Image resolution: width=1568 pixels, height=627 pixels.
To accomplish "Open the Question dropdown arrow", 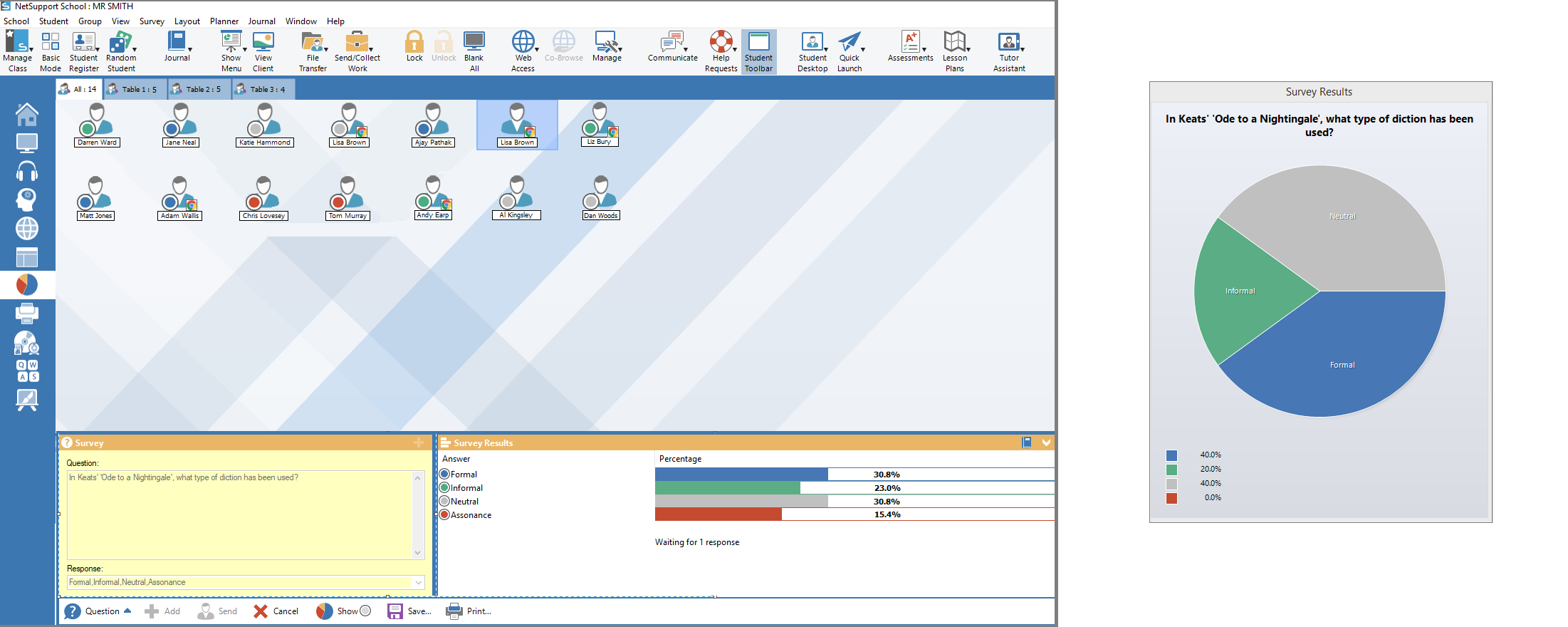I will 127,611.
